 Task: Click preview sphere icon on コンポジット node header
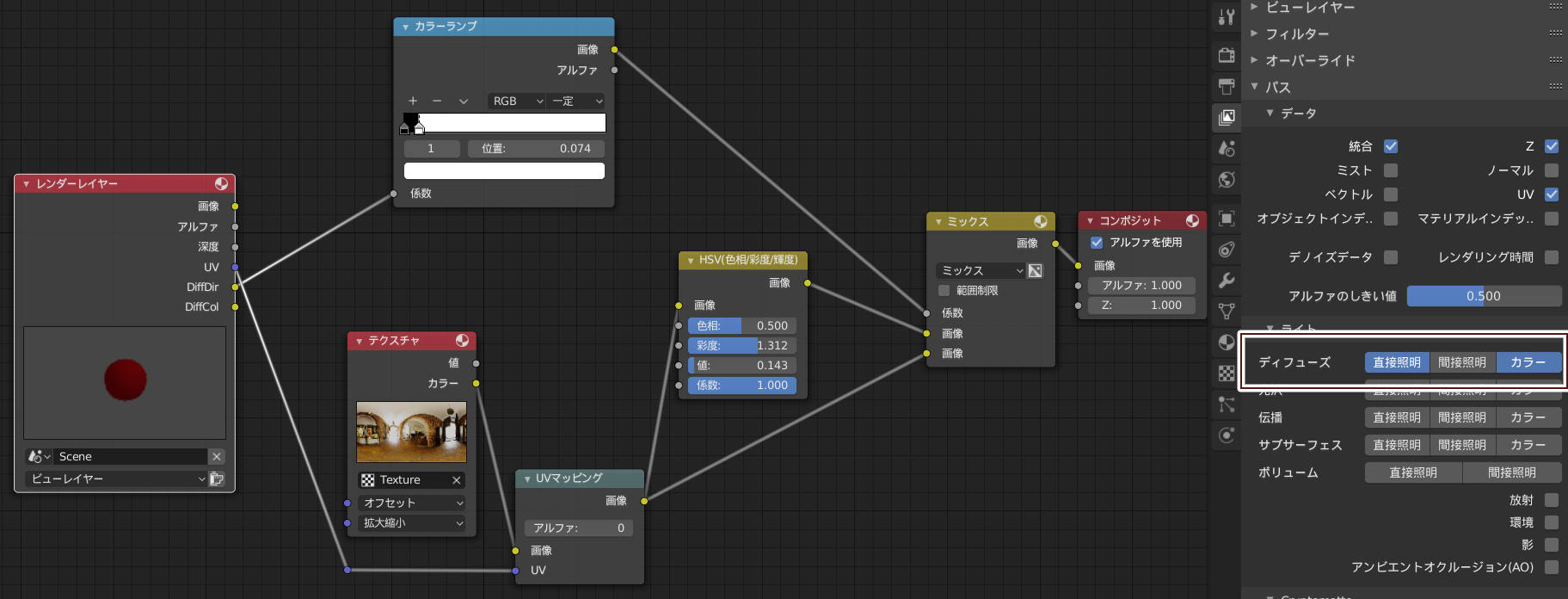tap(1192, 220)
